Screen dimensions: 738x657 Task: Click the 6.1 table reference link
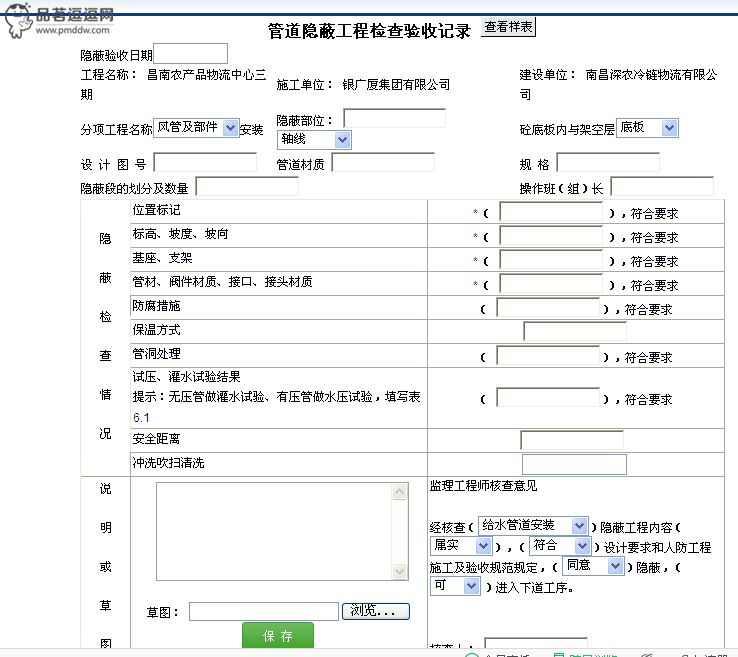(x=141, y=417)
